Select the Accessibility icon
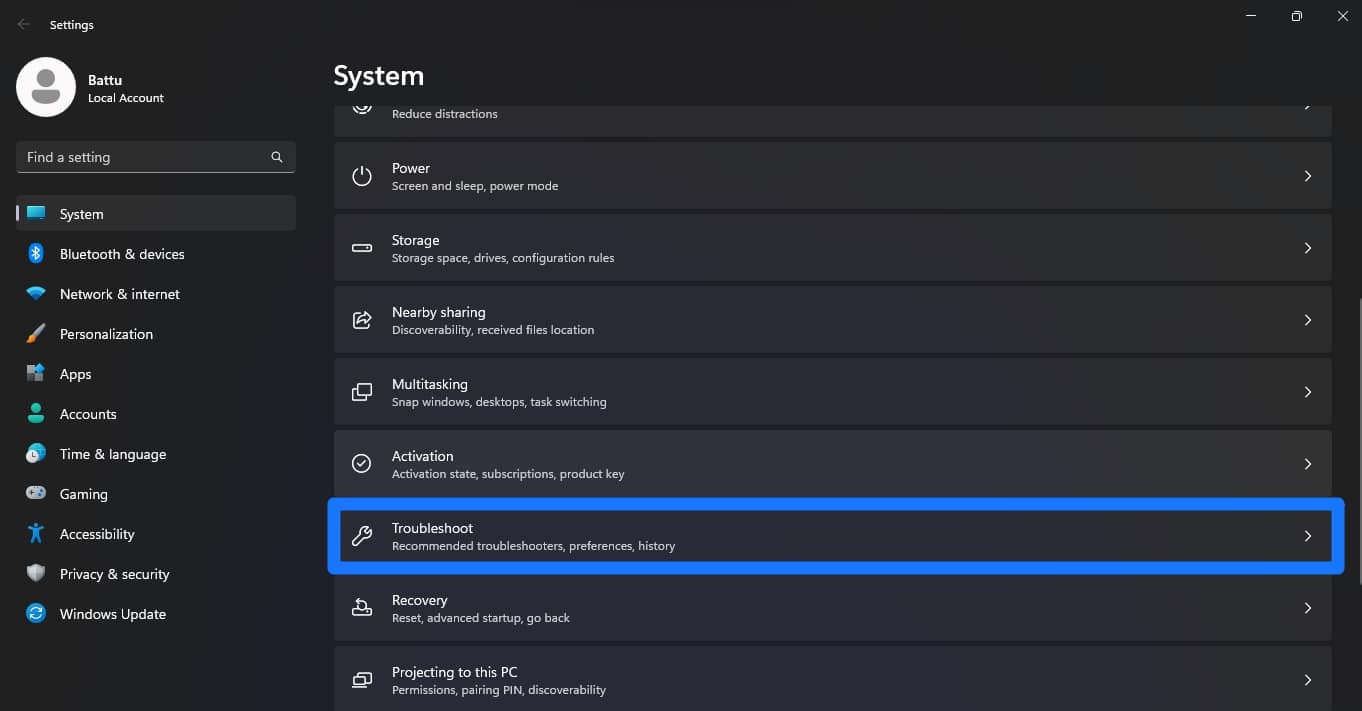This screenshot has height=711, width=1362. click(x=36, y=534)
